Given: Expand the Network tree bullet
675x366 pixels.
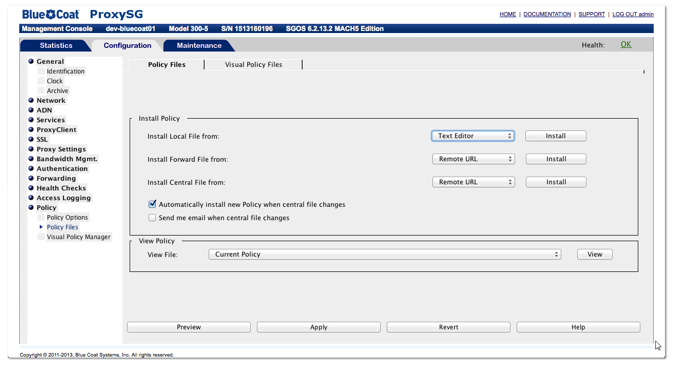Looking at the screenshot, I should tap(31, 100).
